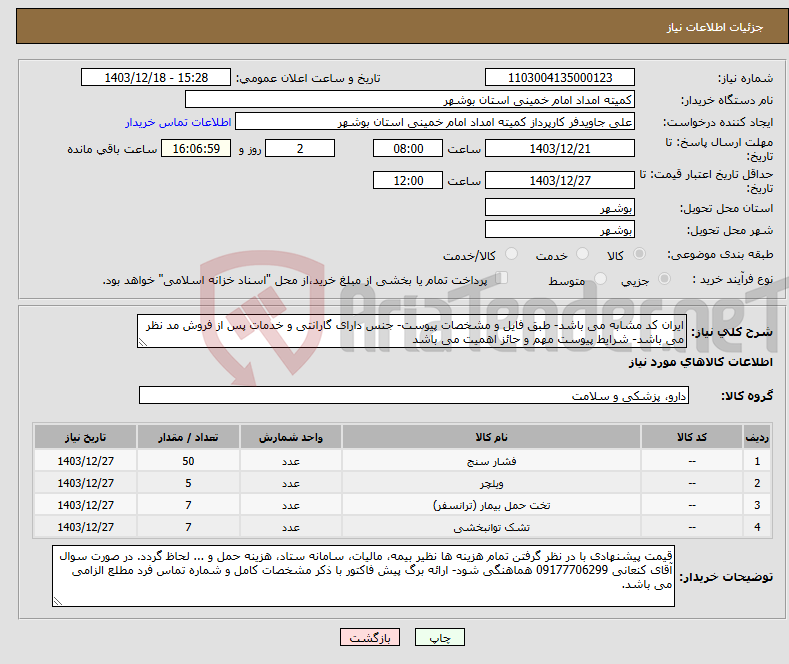789x664 pixels.
Task: Click the گروه کالا field دارو، پزشکی و سلامت
Action: (414, 395)
